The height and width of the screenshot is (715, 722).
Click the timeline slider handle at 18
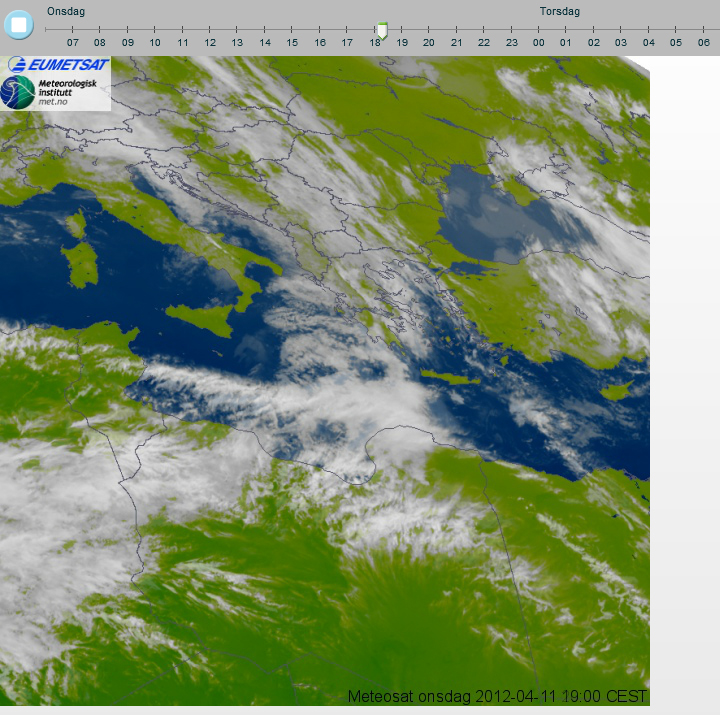point(381,31)
